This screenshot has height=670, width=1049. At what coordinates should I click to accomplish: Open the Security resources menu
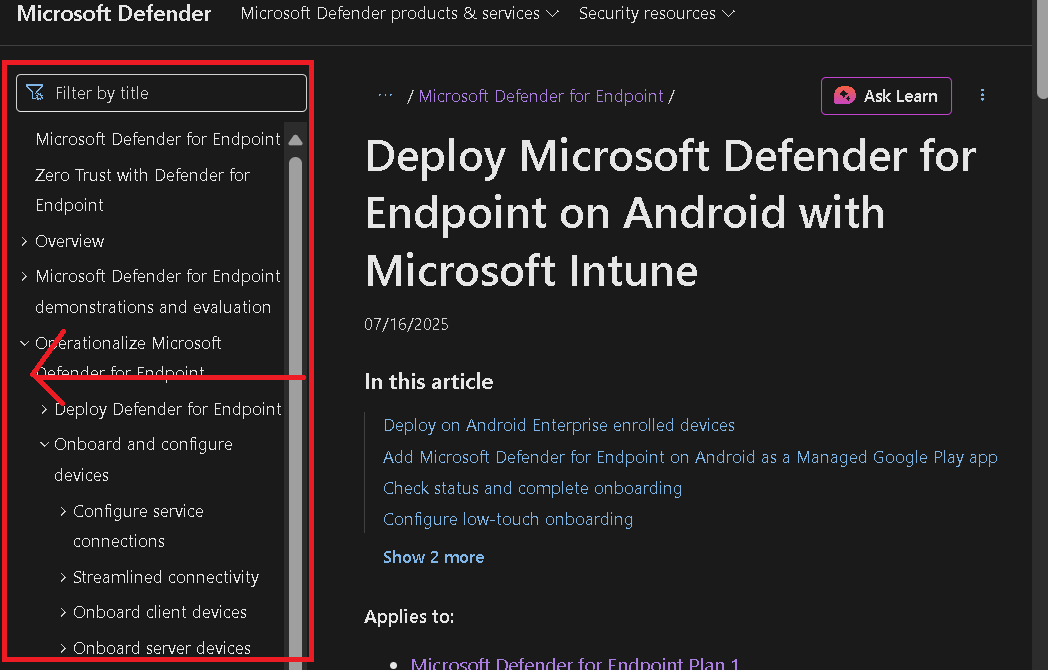(656, 13)
